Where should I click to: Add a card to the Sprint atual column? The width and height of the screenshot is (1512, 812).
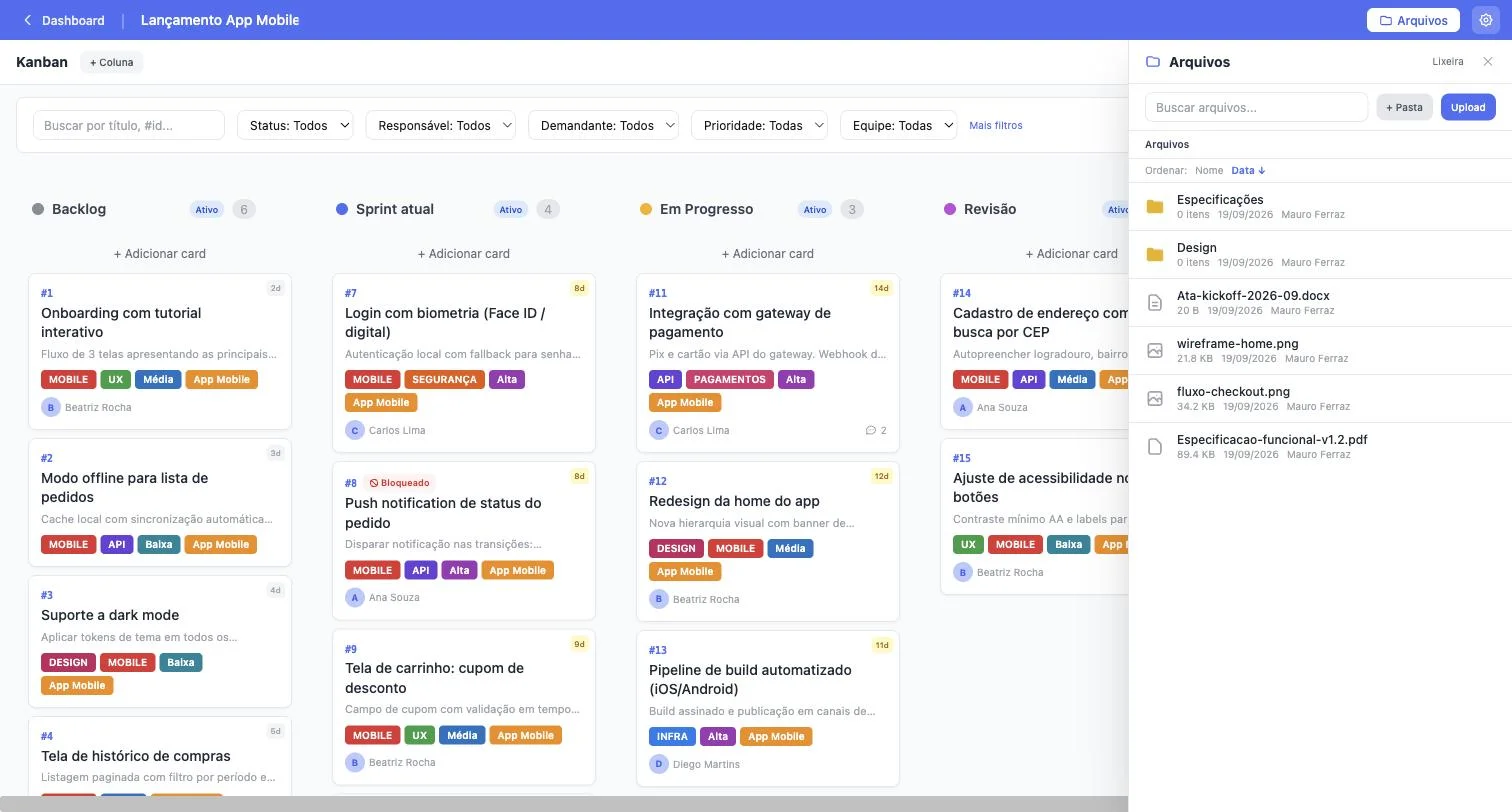(464, 254)
